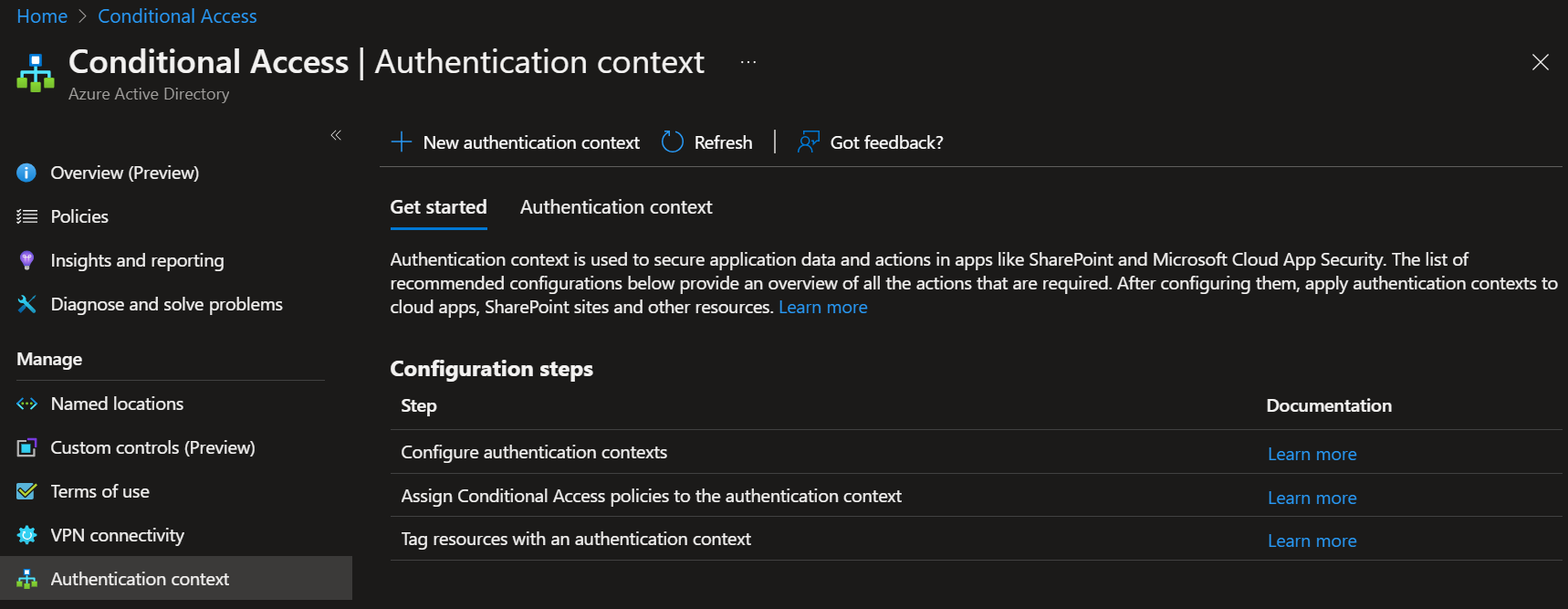
Task: Click the Documentation column header
Action: click(1329, 406)
